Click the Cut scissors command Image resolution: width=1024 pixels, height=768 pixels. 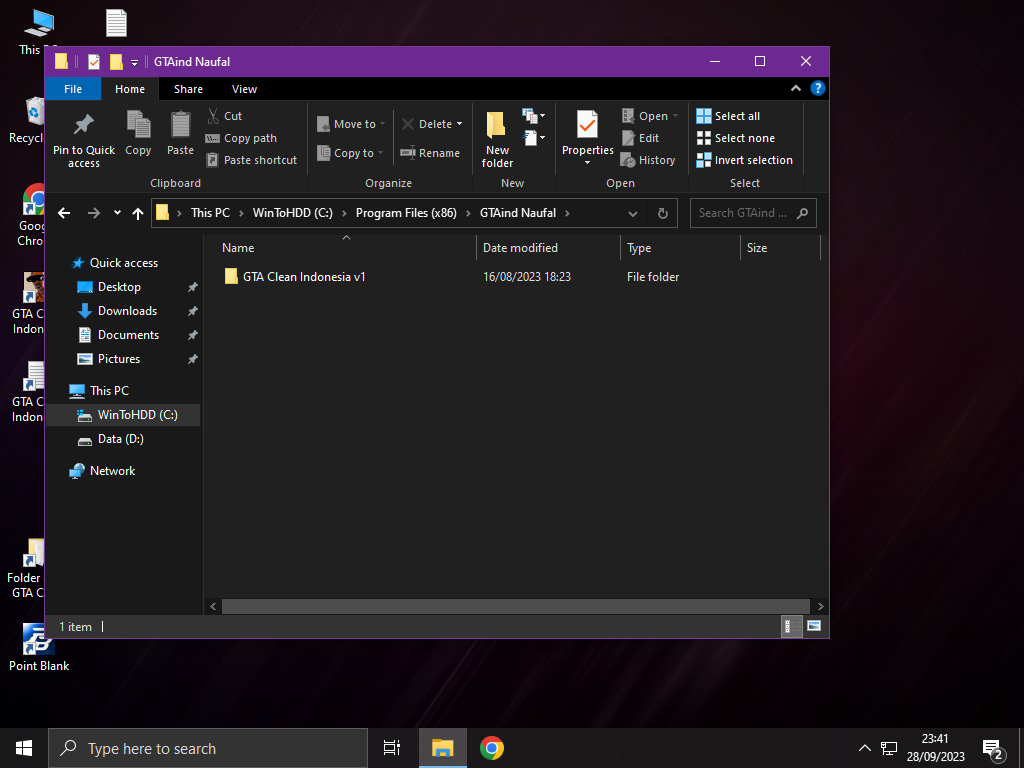224,116
